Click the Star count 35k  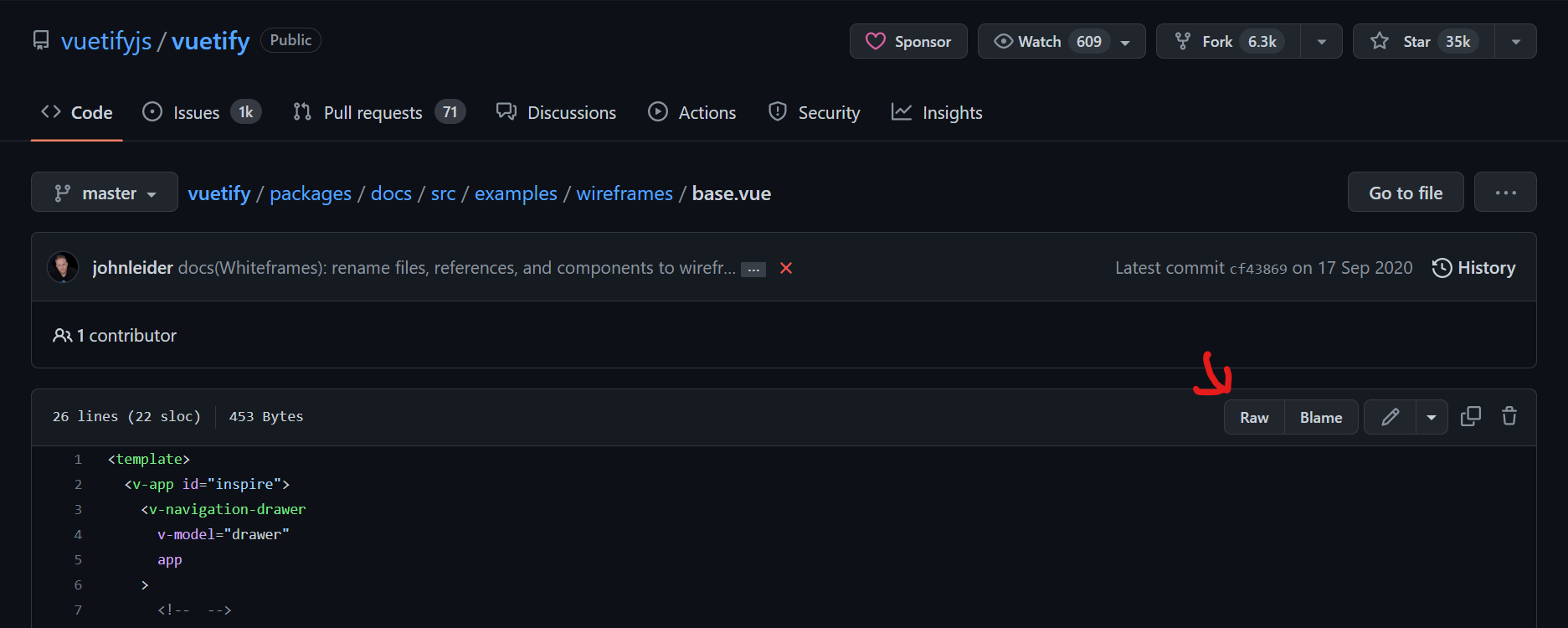(x=1458, y=41)
